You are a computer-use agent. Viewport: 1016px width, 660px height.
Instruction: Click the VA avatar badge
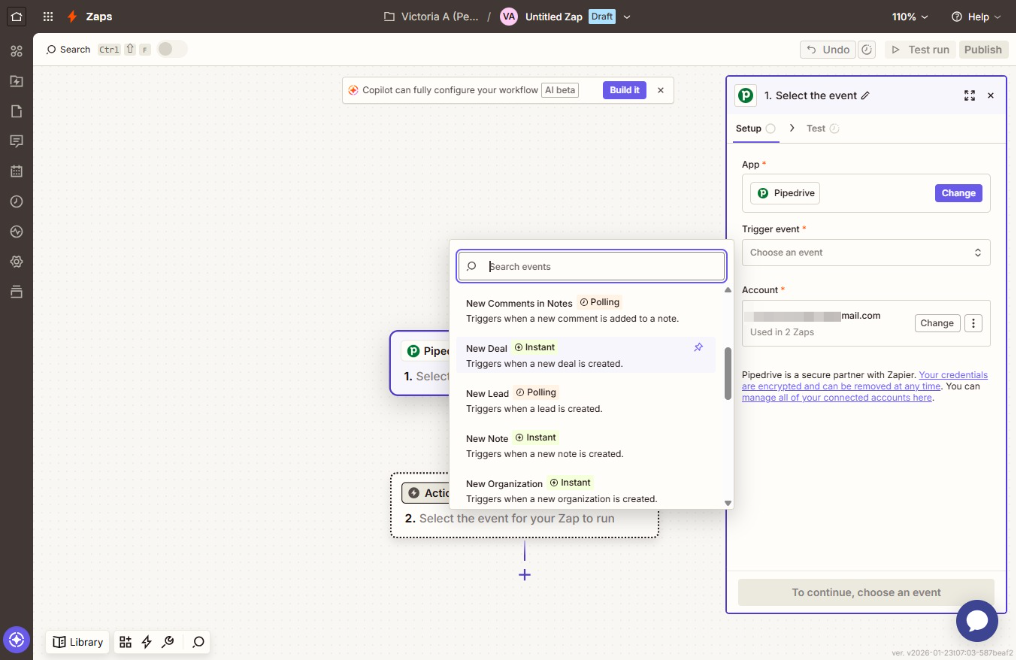(509, 17)
